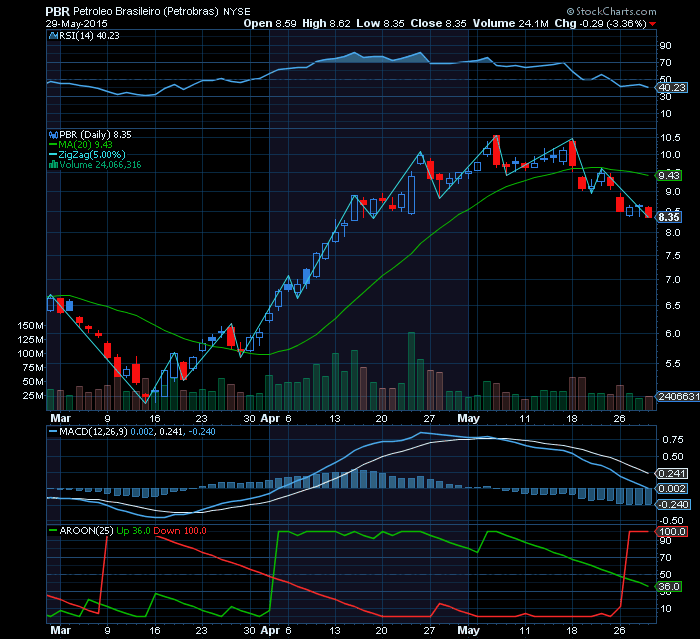Click the May label on bottom Aroon axis
The width and height of the screenshot is (700, 639).
[468, 630]
